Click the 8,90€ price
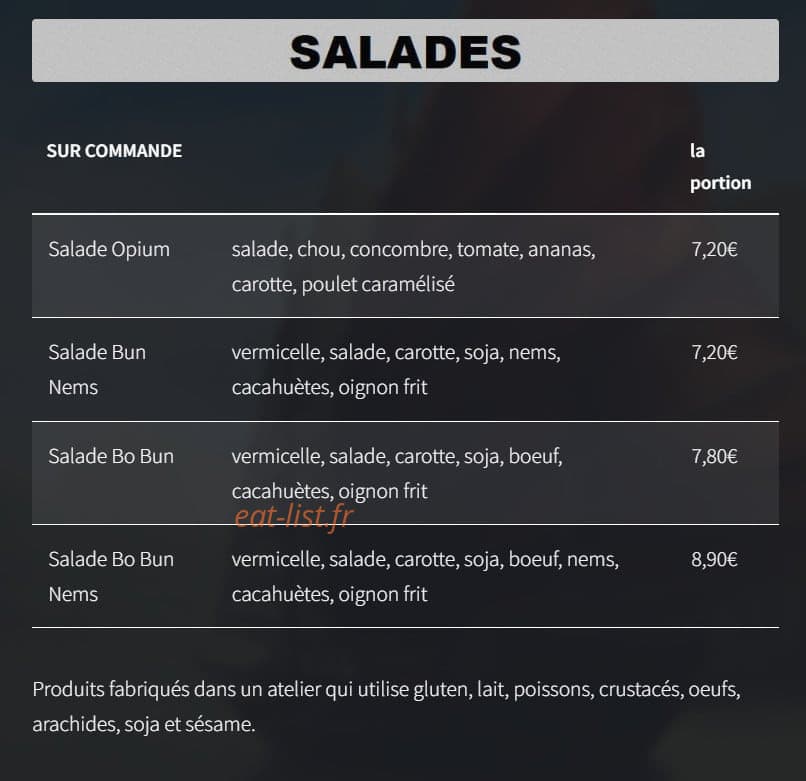 [714, 559]
